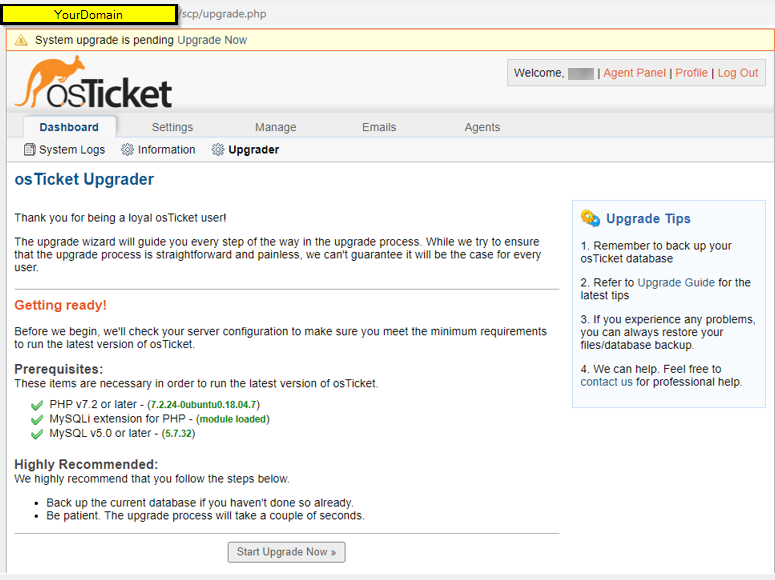Open the Dashboard tab
This screenshot has width=775, height=580.
click(x=69, y=127)
